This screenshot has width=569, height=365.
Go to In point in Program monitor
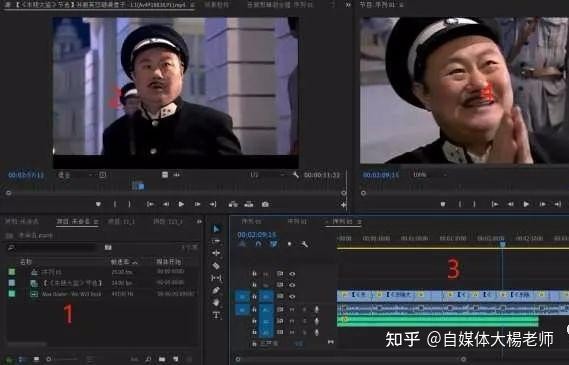point(495,204)
